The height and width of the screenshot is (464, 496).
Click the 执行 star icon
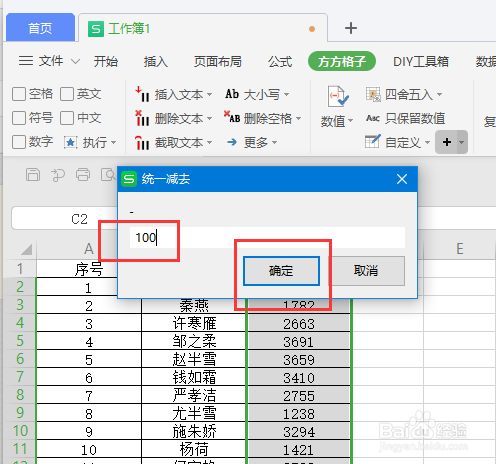(x=71, y=143)
